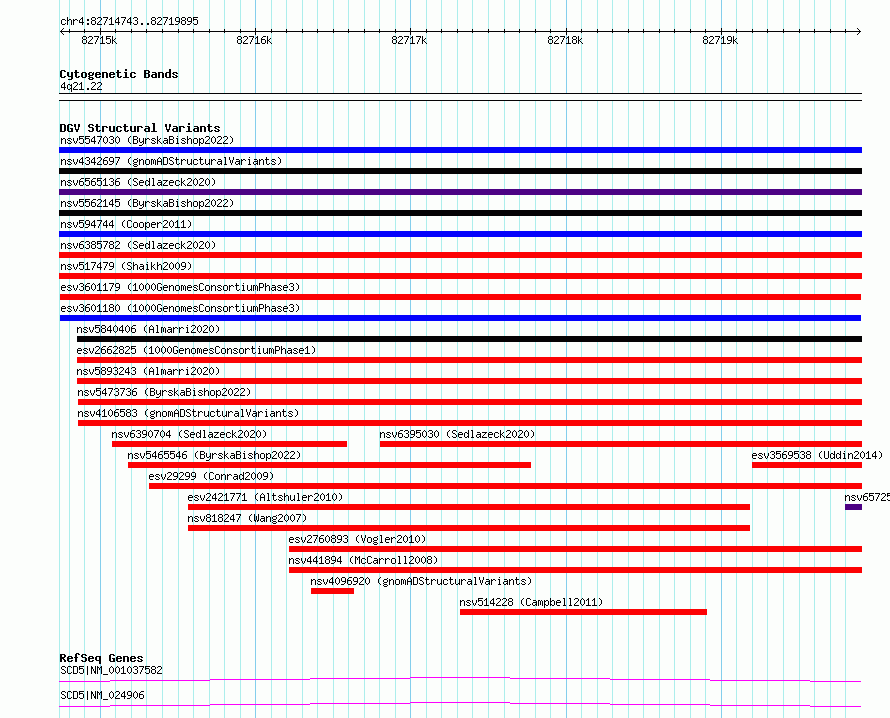Click the blue bar under esv3601180
This screenshot has width=890, height=718.
tap(460, 318)
